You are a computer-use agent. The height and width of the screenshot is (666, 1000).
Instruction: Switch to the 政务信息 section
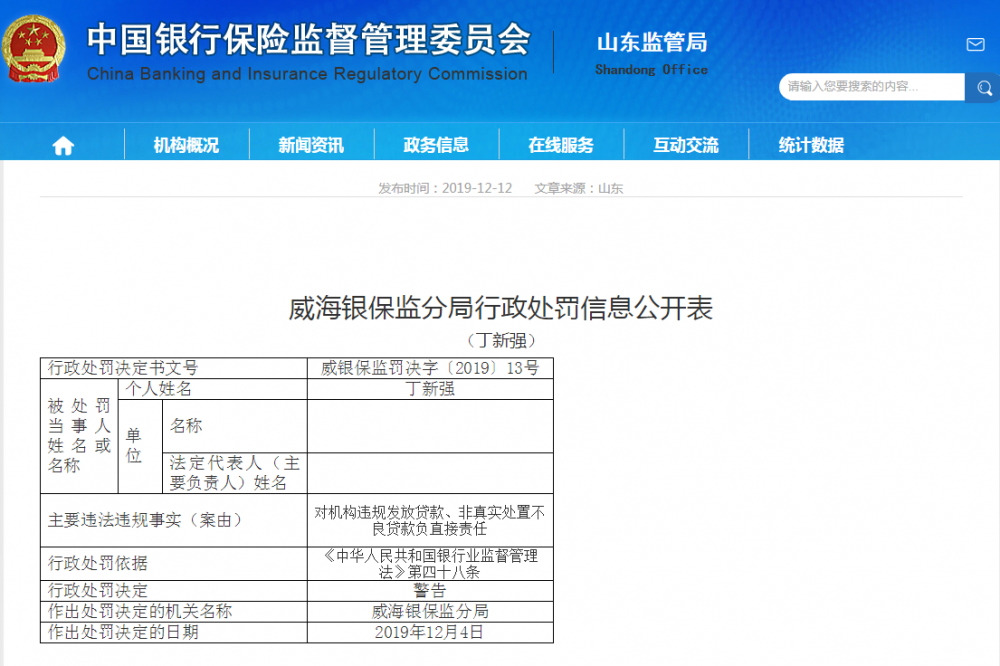point(436,144)
